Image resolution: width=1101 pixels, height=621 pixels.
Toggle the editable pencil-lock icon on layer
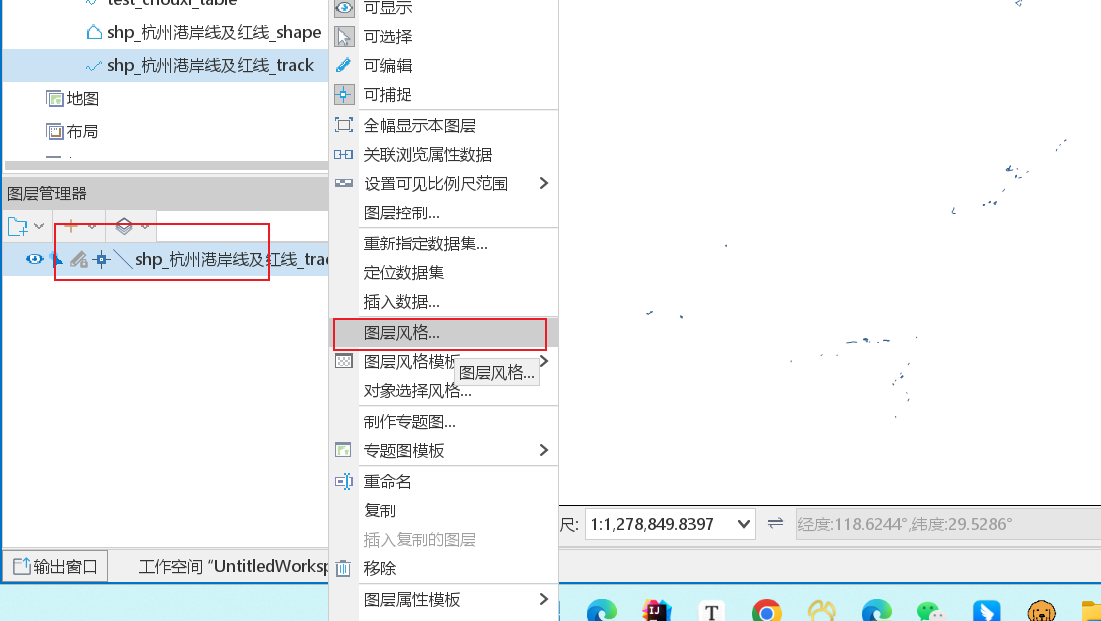79,259
